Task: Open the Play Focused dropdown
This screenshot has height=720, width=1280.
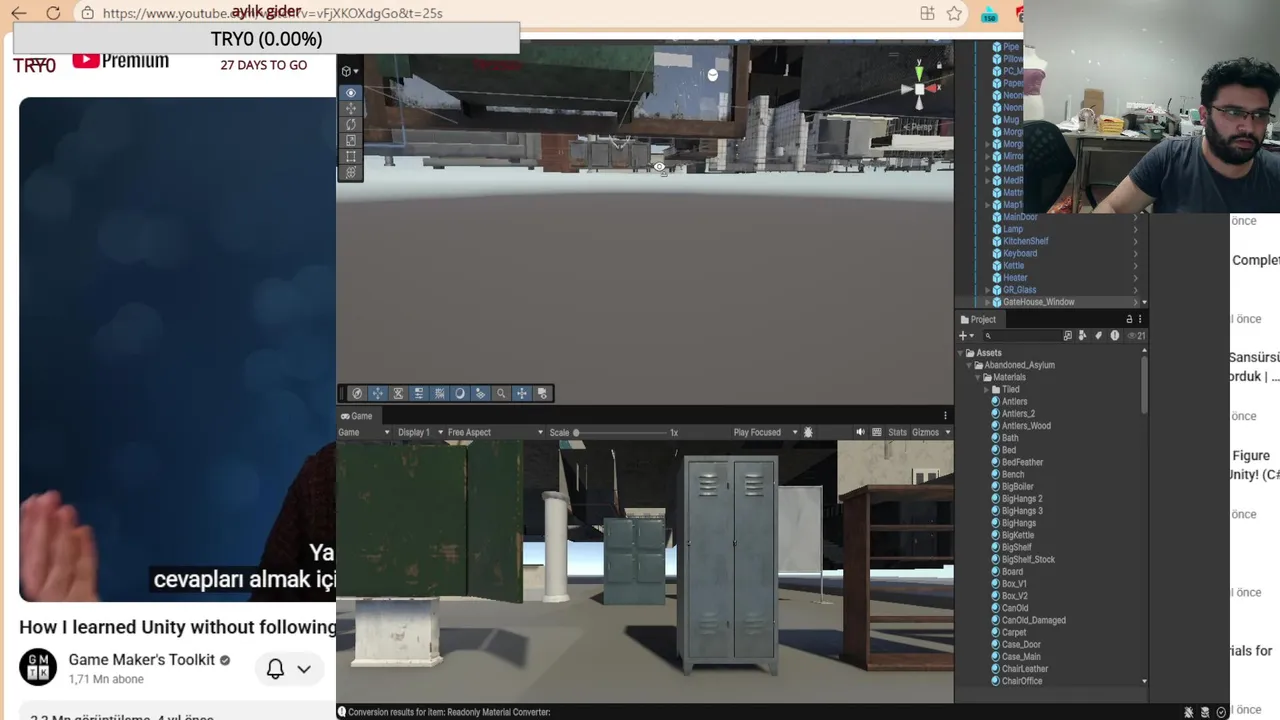Action: (765, 433)
